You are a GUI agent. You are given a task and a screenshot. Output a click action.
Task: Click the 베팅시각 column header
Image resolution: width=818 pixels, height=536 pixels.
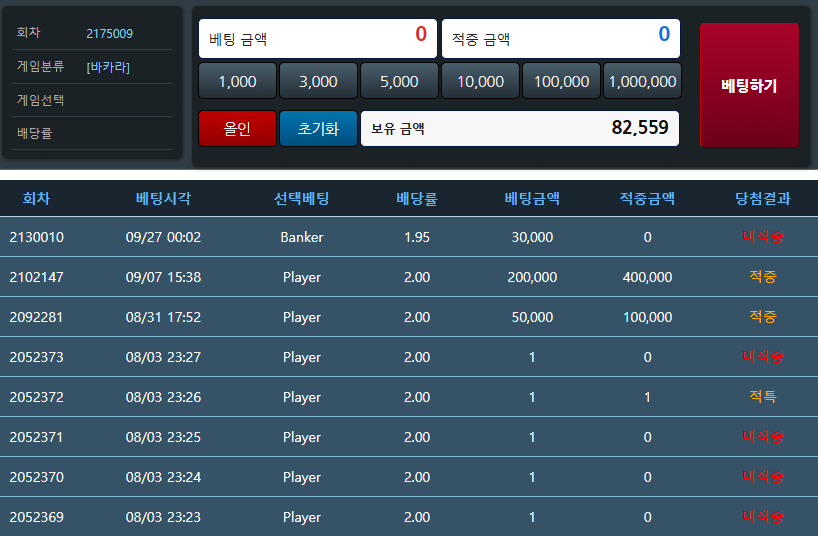pos(163,198)
